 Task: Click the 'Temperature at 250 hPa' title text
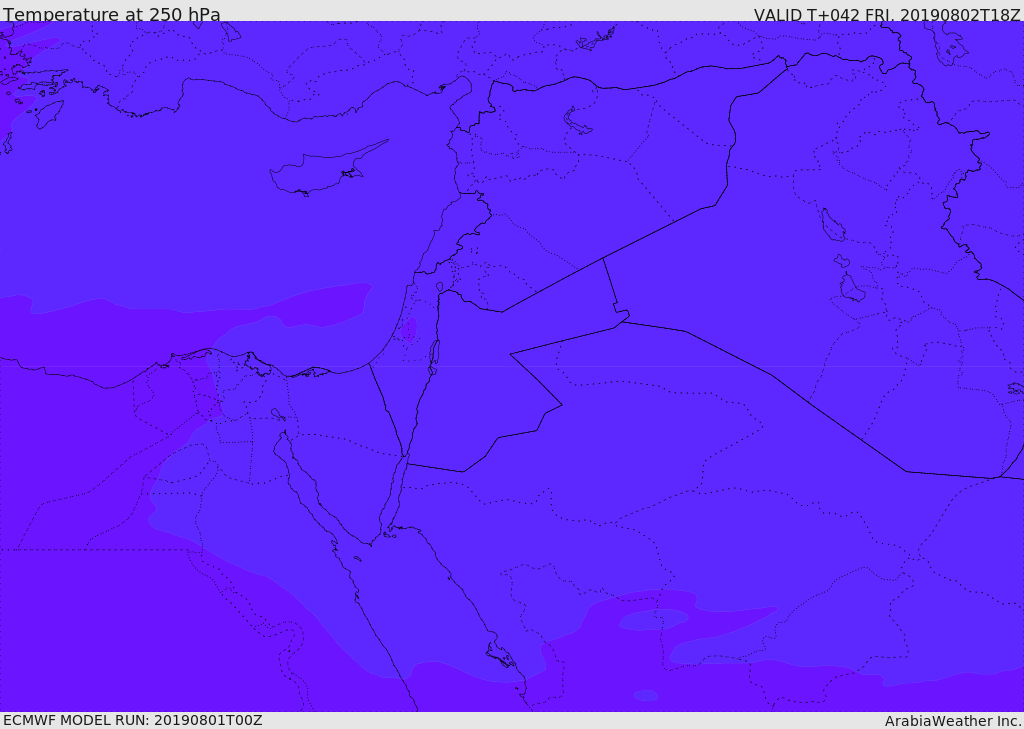pos(112,14)
